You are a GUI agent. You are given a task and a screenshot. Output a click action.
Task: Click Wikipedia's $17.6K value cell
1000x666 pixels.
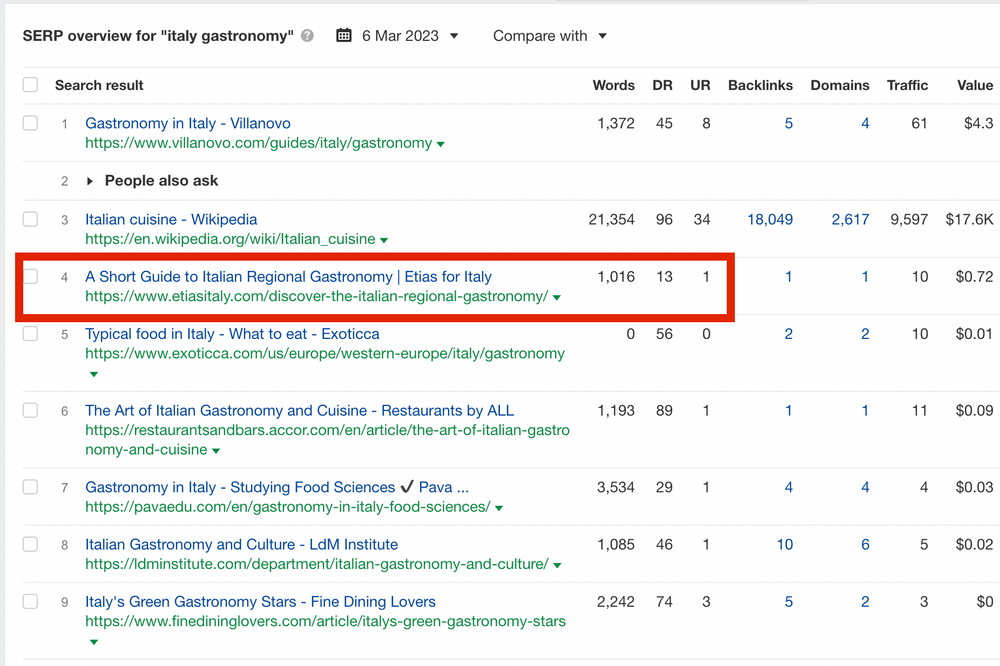click(969, 219)
